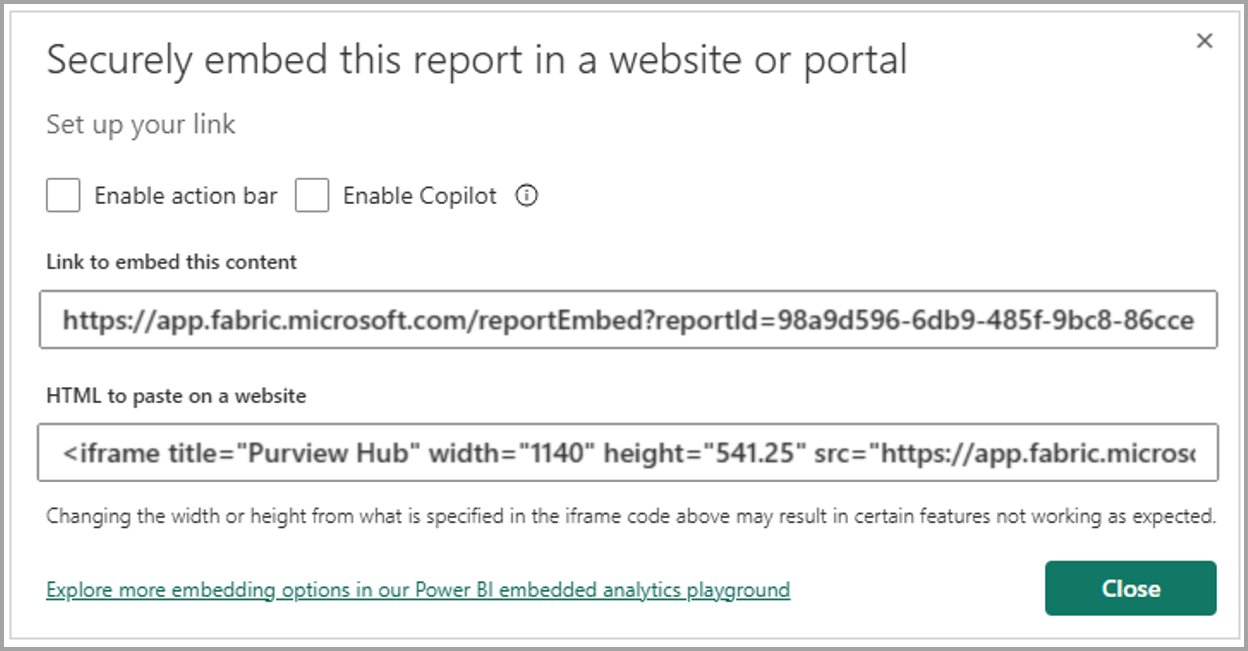Viewport: 1248px width, 651px height.
Task: Click Set up your link heading
Action: click(140, 124)
